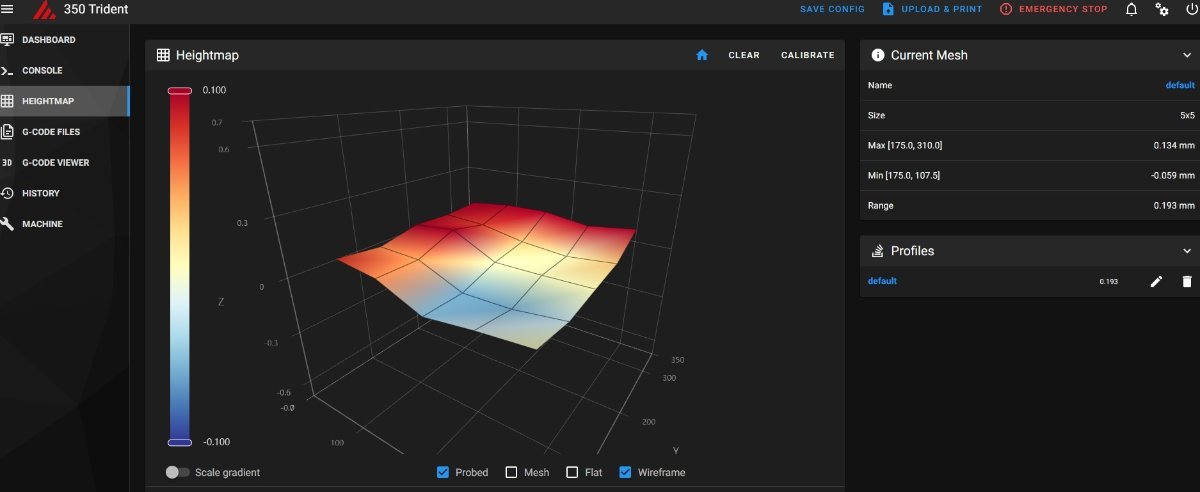Adjust the lower -0.100 gradient slider handle
This screenshot has height=492, width=1200.
coord(180,442)
